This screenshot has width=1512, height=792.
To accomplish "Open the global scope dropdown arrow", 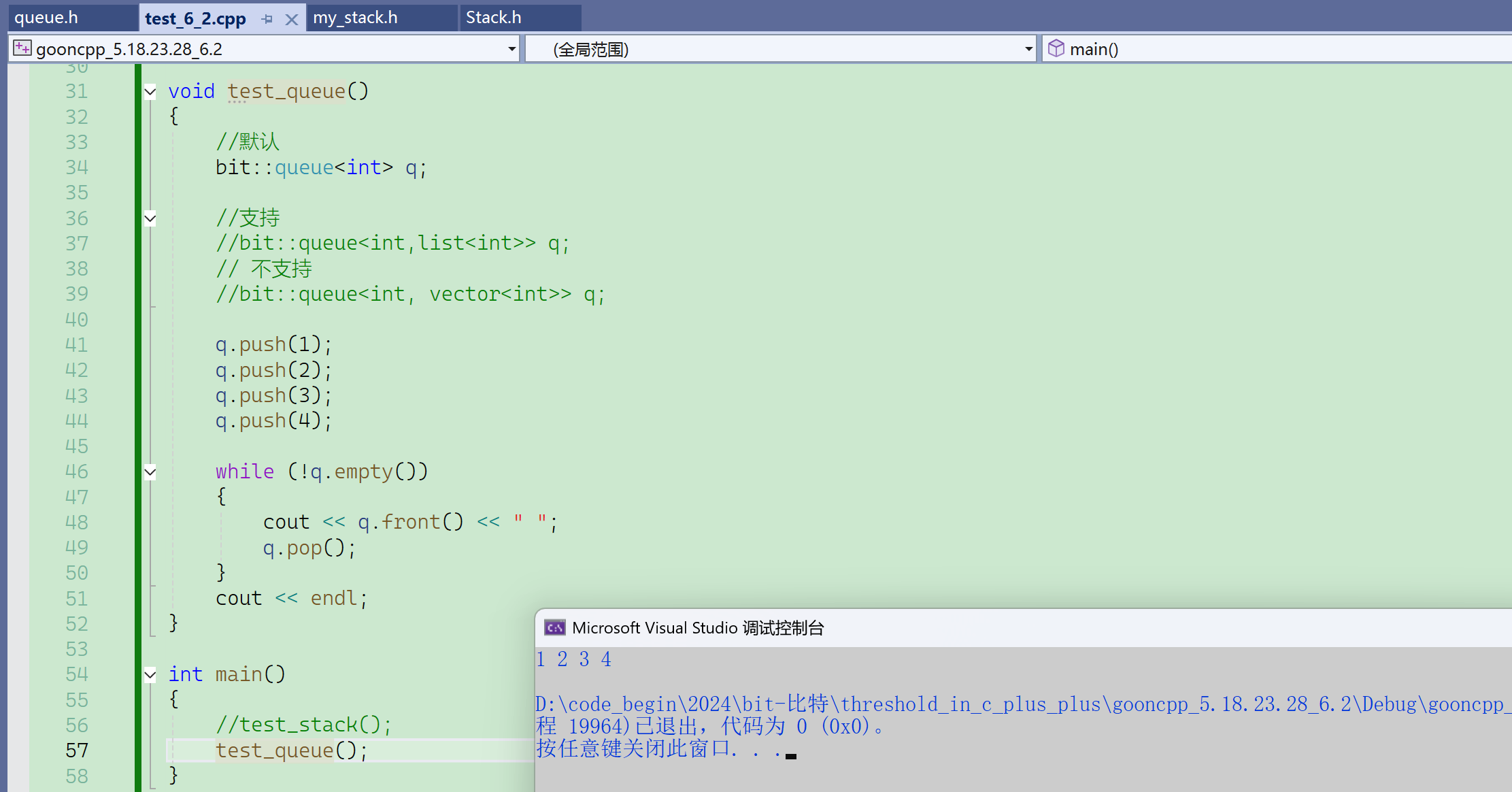I will pyautogui.click(x=1028, y=49).
